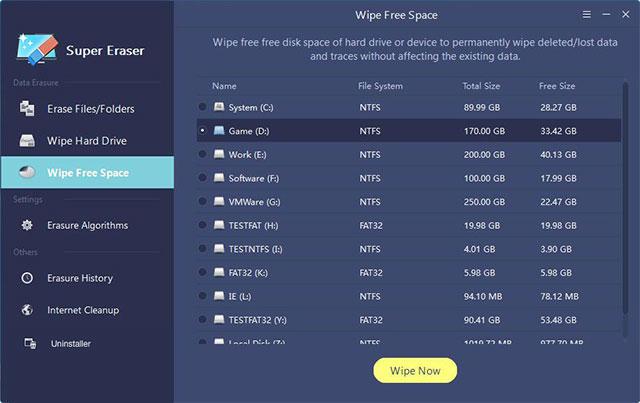Image resolution: width=640 pixels, height=403 pixels.
Task: Click the File System column header
Action: click(x=379, y=86)
